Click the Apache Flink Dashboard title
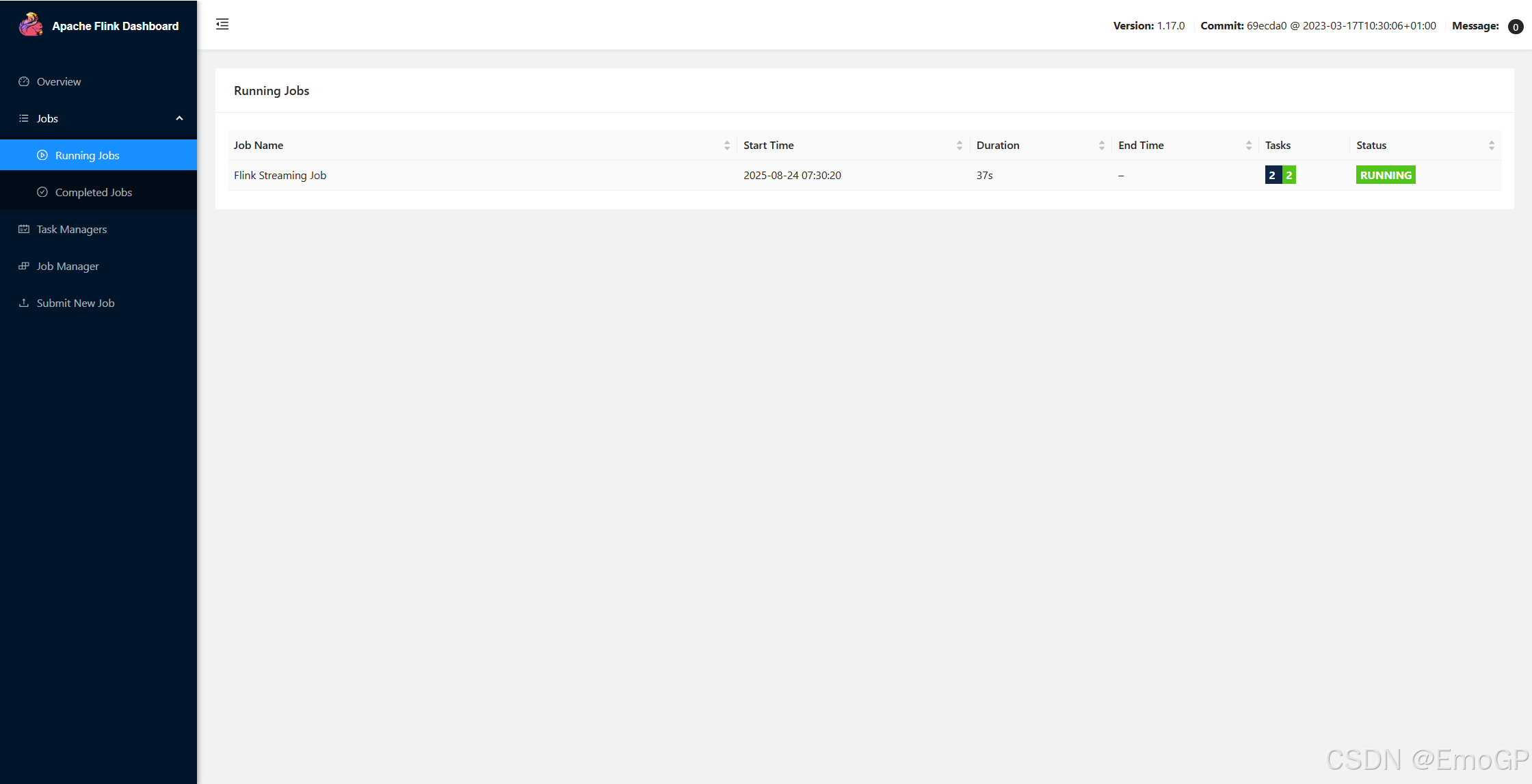 [115, 26]
